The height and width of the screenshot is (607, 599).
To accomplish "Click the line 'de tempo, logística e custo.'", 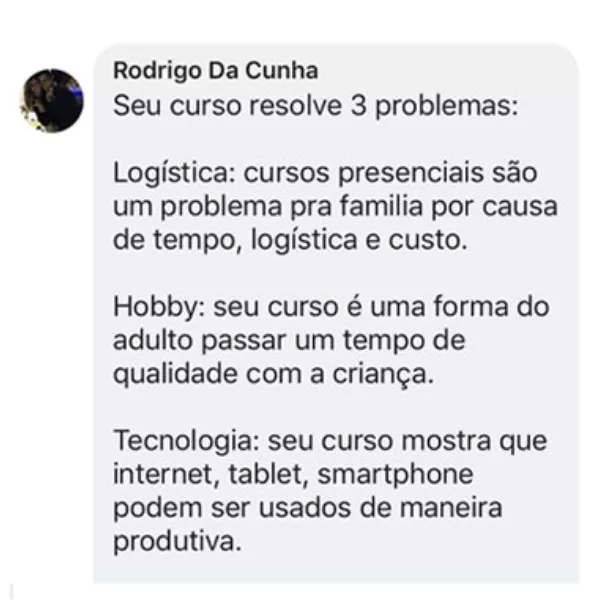I will pyautogui.click(x=290, y=241).
